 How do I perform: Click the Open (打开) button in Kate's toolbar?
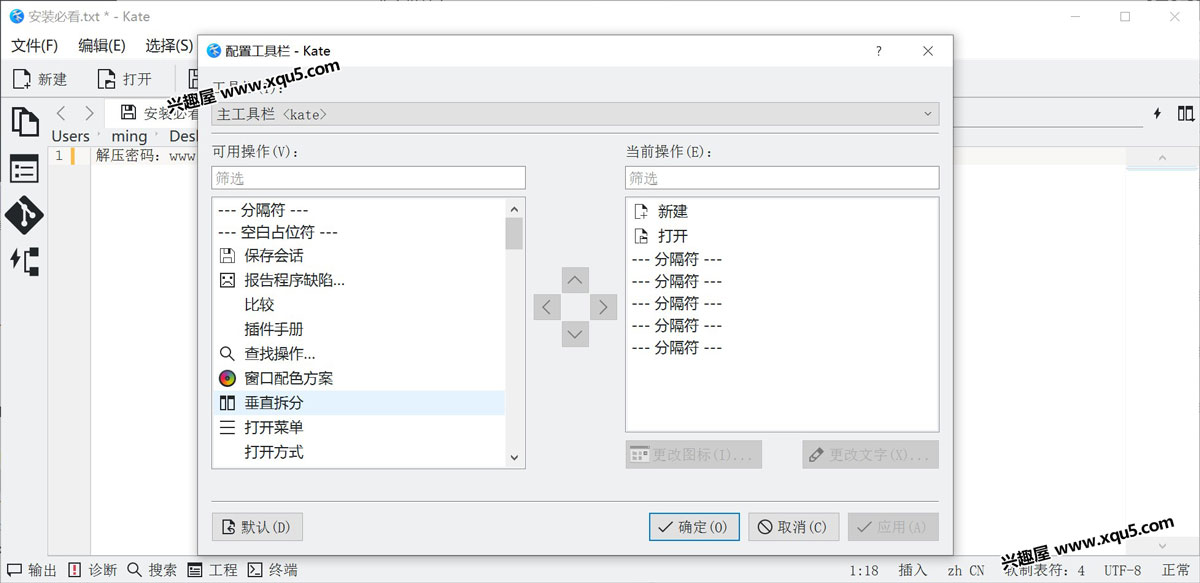point(125,79)
